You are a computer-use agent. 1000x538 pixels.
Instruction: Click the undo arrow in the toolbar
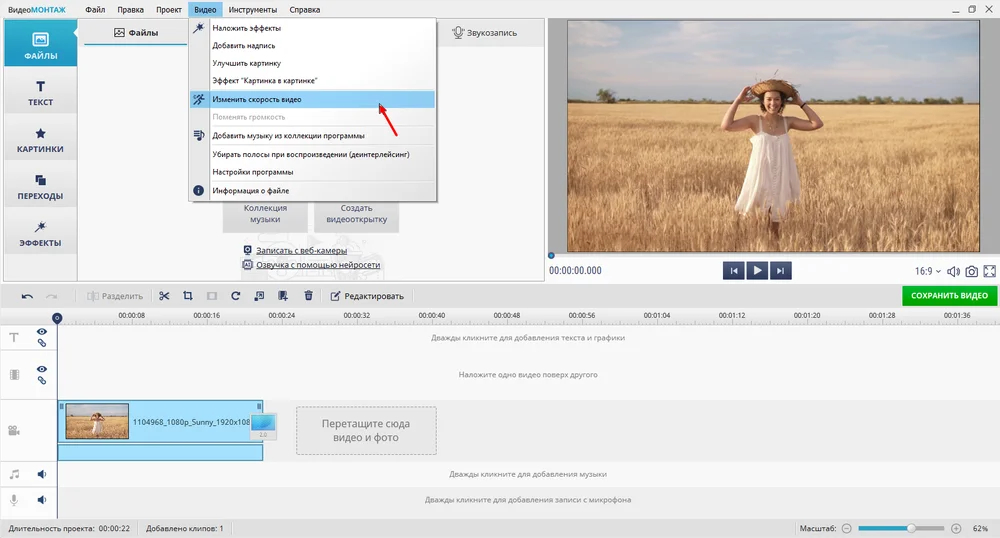(27, 296)
